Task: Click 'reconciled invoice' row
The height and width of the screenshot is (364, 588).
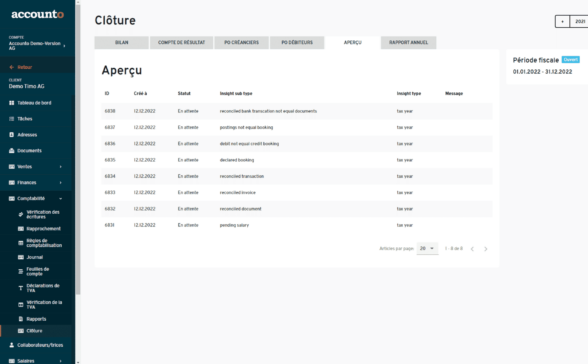Action: tap(297, 193)
